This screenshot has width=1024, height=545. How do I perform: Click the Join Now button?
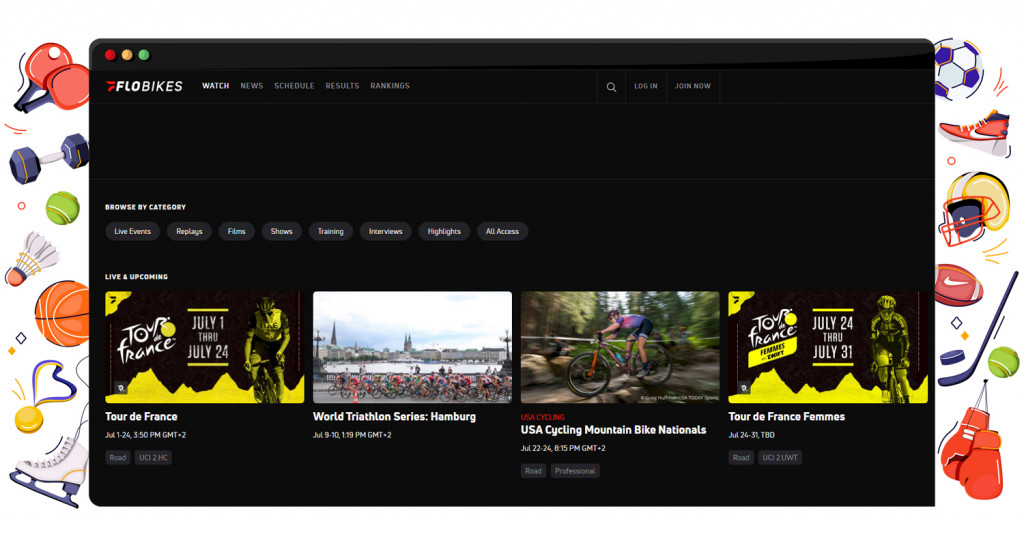pyautogui.click(x=693, y=86)
